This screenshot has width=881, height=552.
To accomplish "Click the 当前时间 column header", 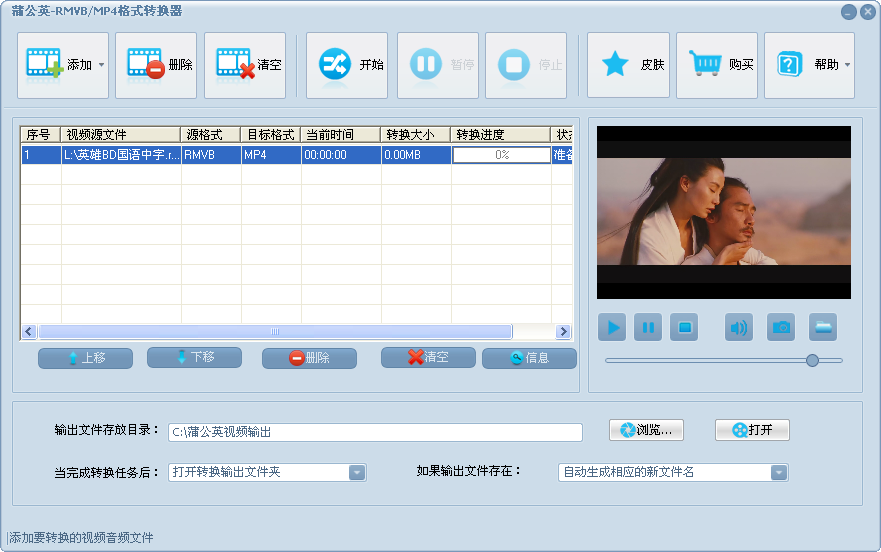I will (340, 135).
